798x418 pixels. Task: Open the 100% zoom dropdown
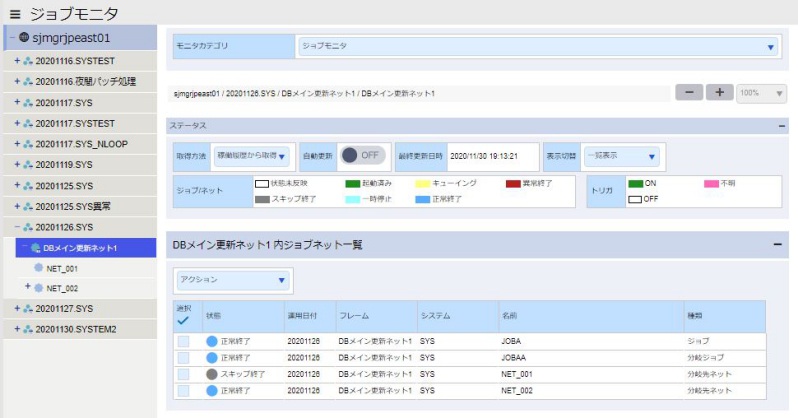(761, 93)
